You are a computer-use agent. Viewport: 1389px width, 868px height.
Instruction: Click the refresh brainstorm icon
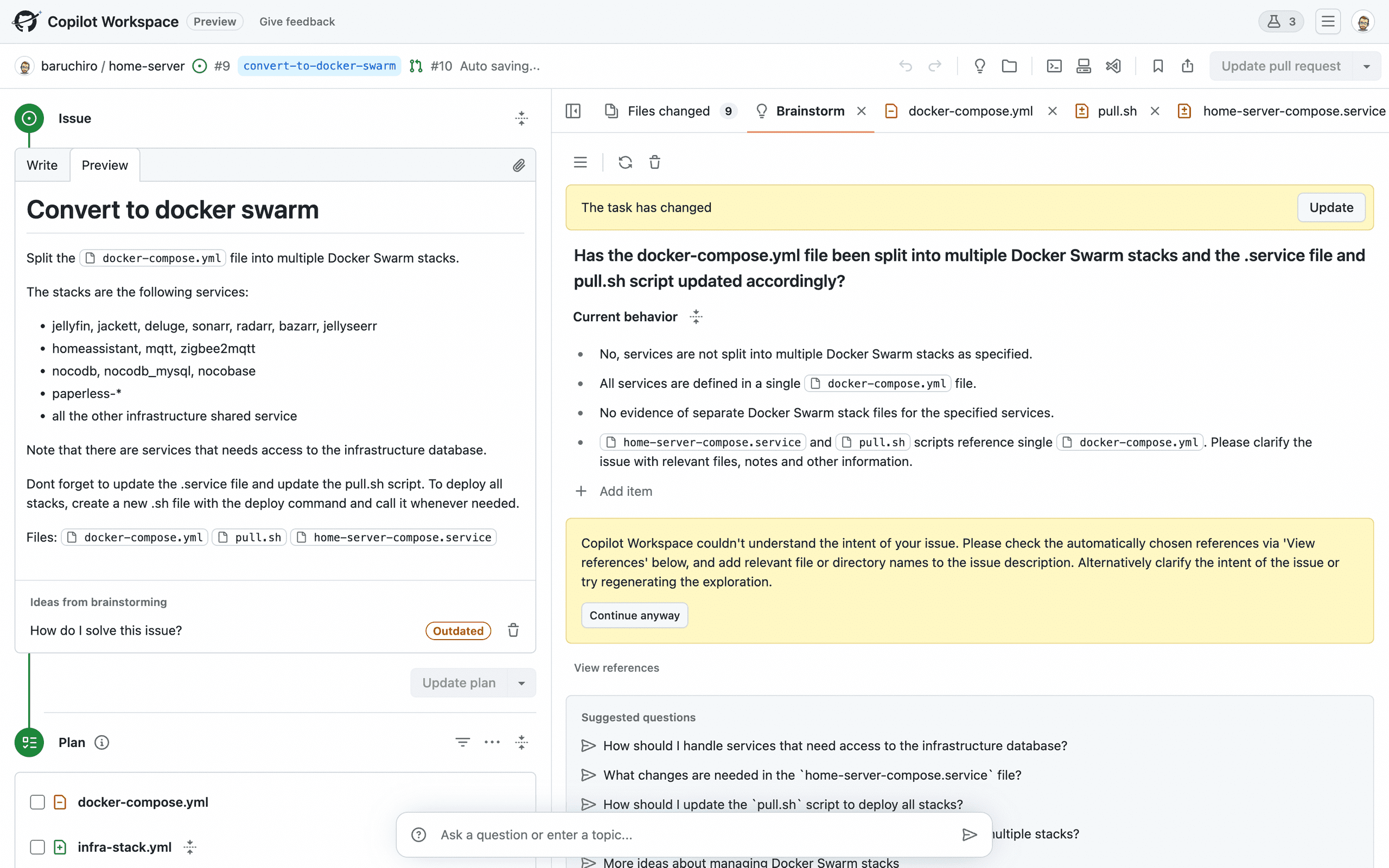click(x=625, y=162)
